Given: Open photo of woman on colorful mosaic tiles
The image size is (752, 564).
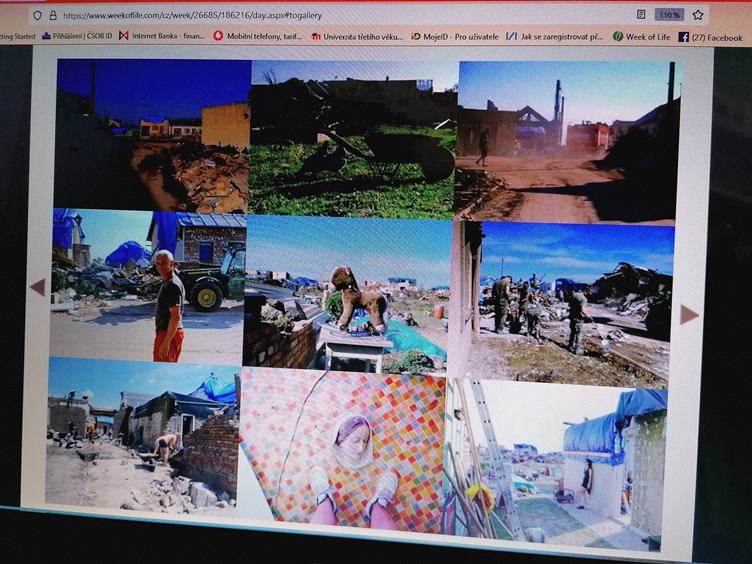Looking at the screenshot, I should tap(342, 450).
